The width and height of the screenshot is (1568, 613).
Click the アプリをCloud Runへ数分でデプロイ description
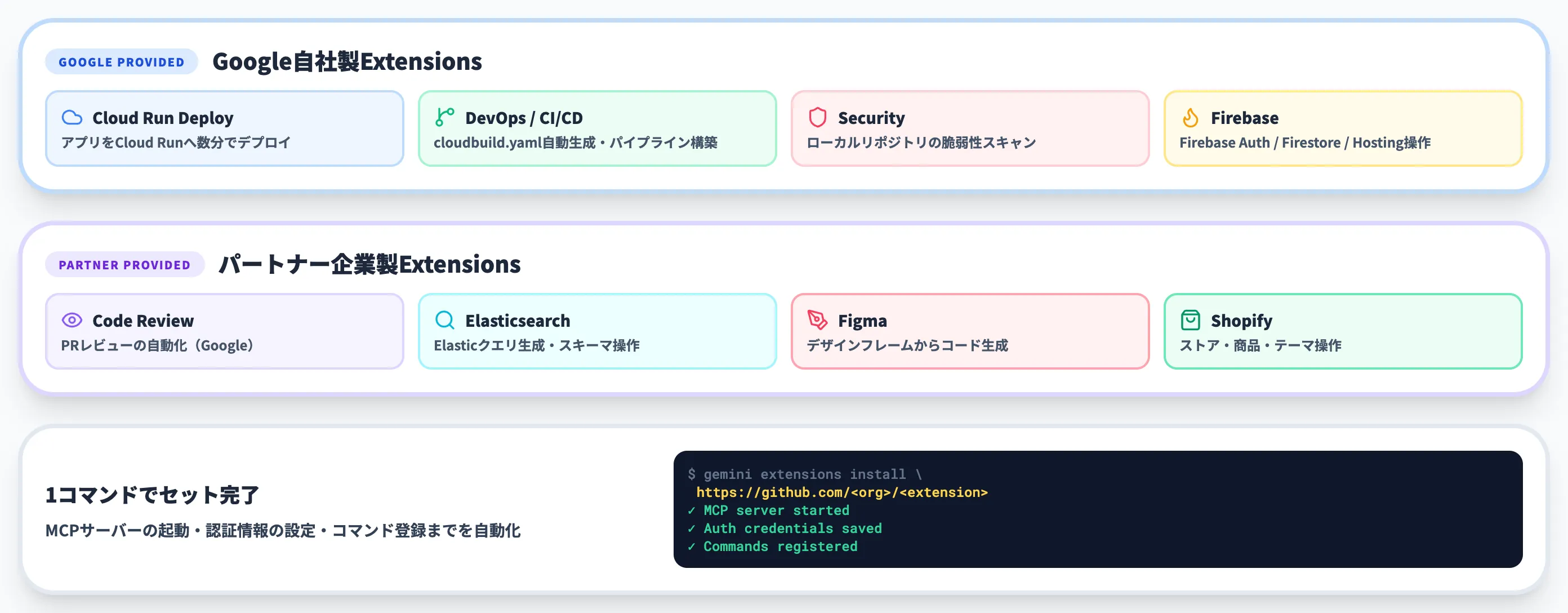tap(176, 143)
